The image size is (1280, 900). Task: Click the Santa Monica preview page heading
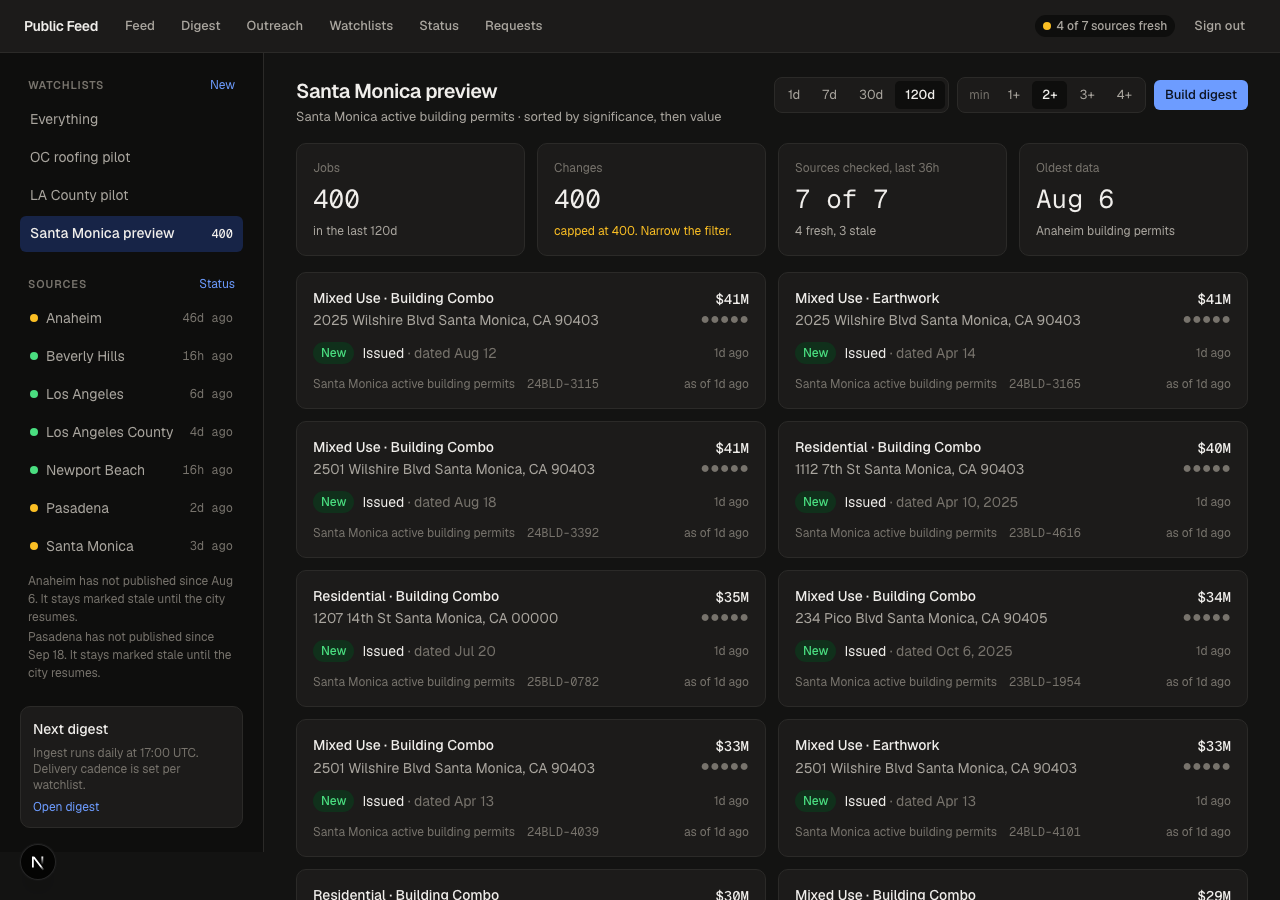click(397, 91)
